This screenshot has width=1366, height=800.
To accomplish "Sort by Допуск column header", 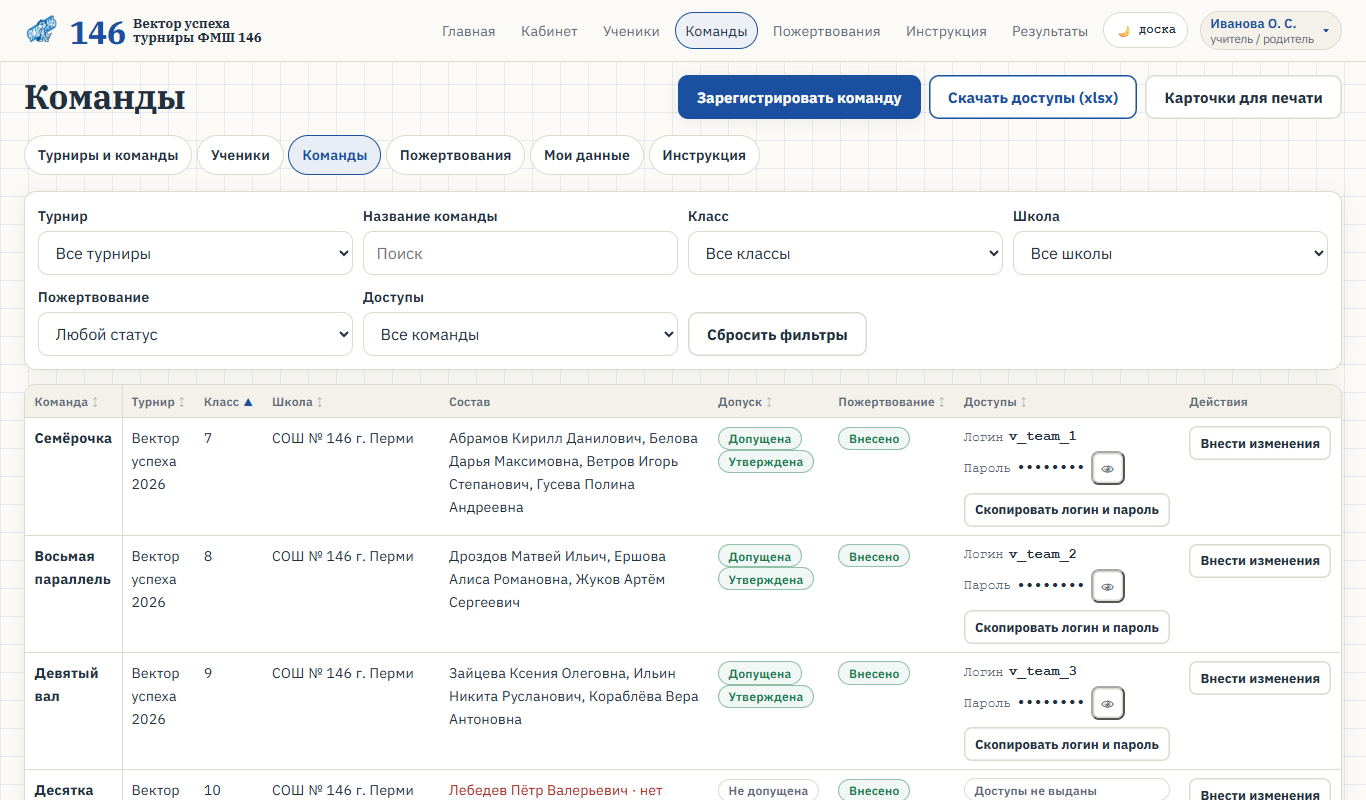I will click(746, 402).
